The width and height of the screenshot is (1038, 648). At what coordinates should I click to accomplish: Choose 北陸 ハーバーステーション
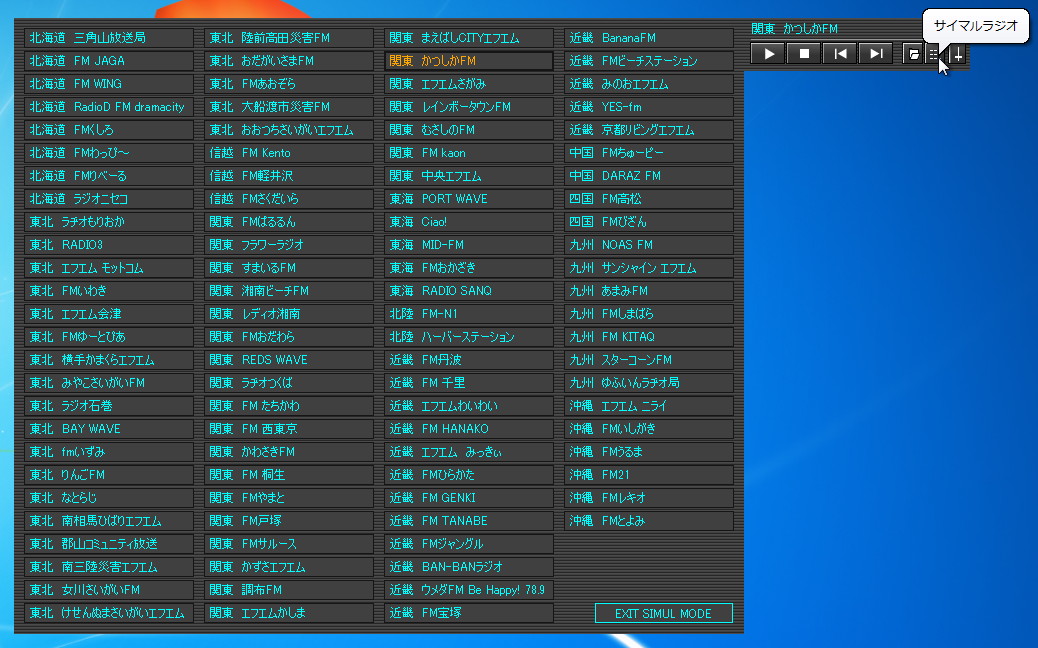click(469, 337)
